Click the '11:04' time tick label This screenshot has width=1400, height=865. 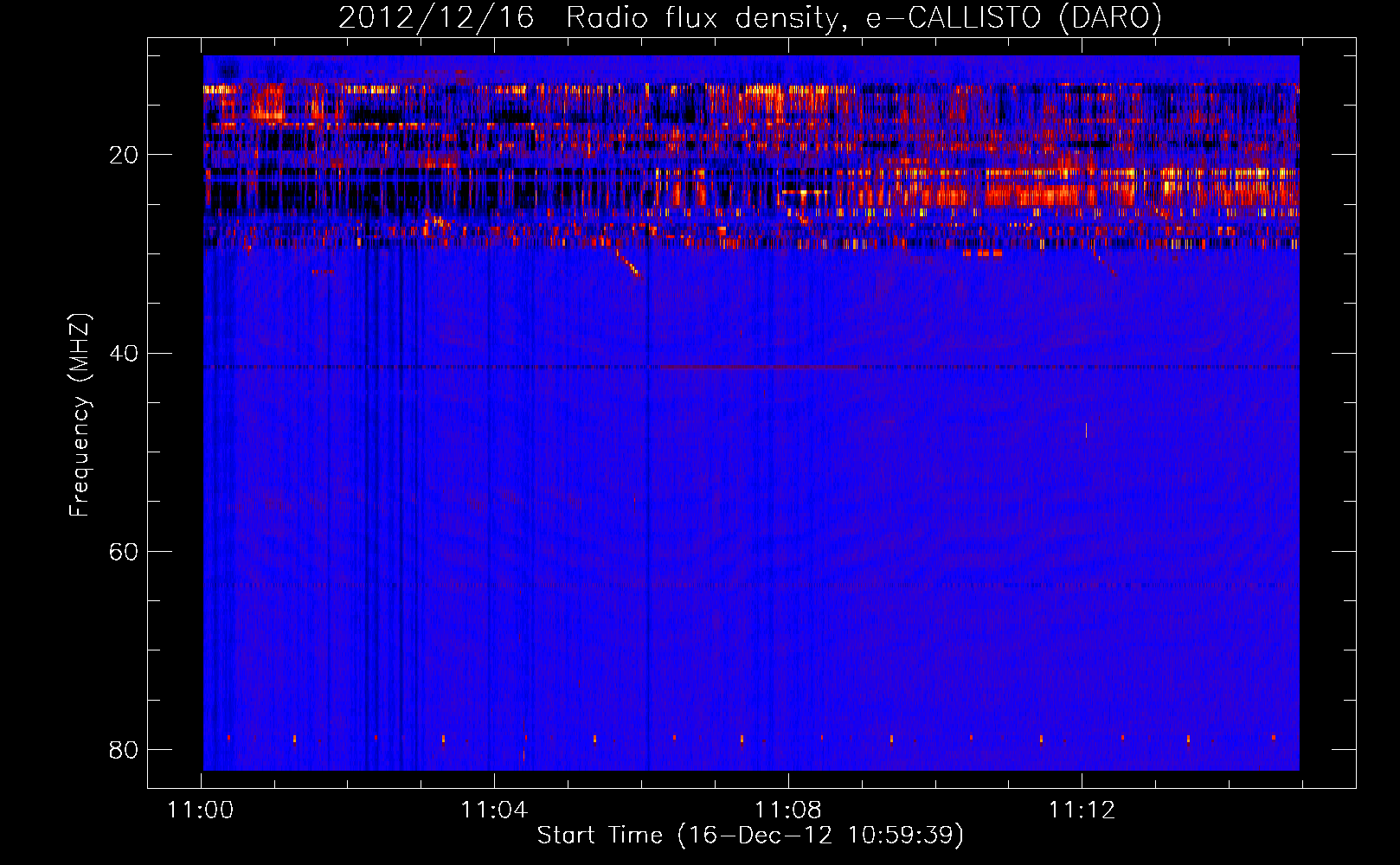pos(494,811)
